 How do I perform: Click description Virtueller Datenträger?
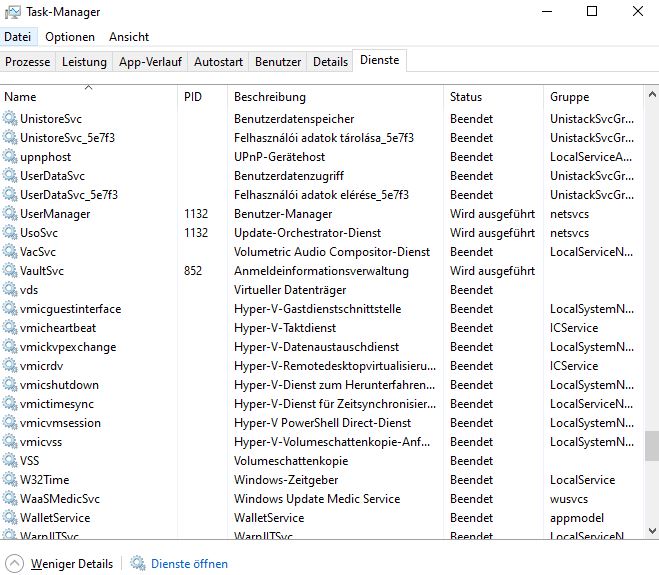[x=290, y=290]
